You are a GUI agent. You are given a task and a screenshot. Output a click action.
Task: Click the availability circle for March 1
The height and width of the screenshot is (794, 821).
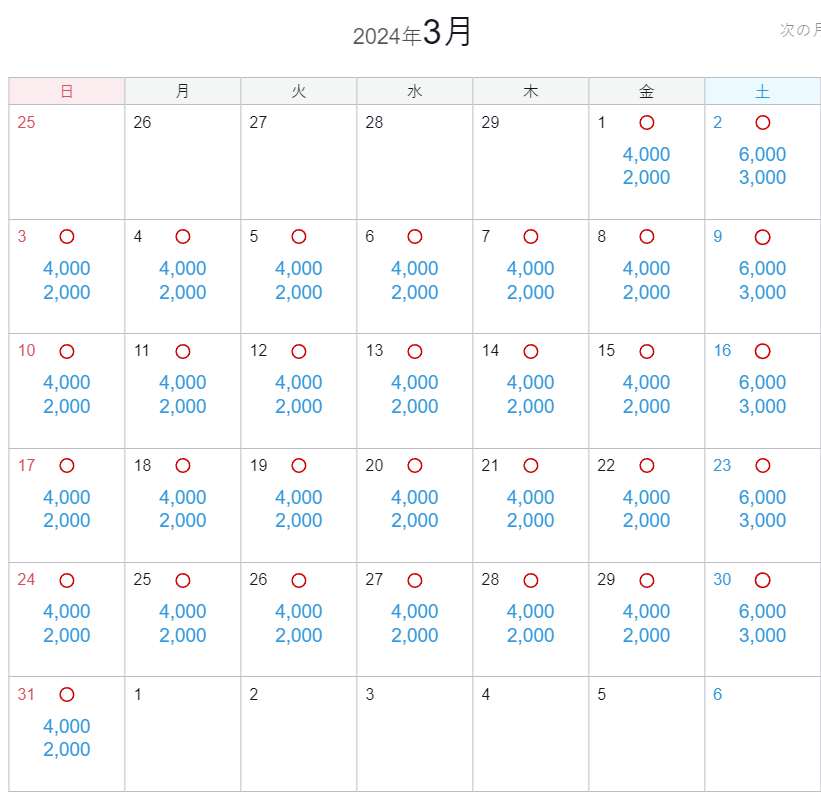point(647,123)
